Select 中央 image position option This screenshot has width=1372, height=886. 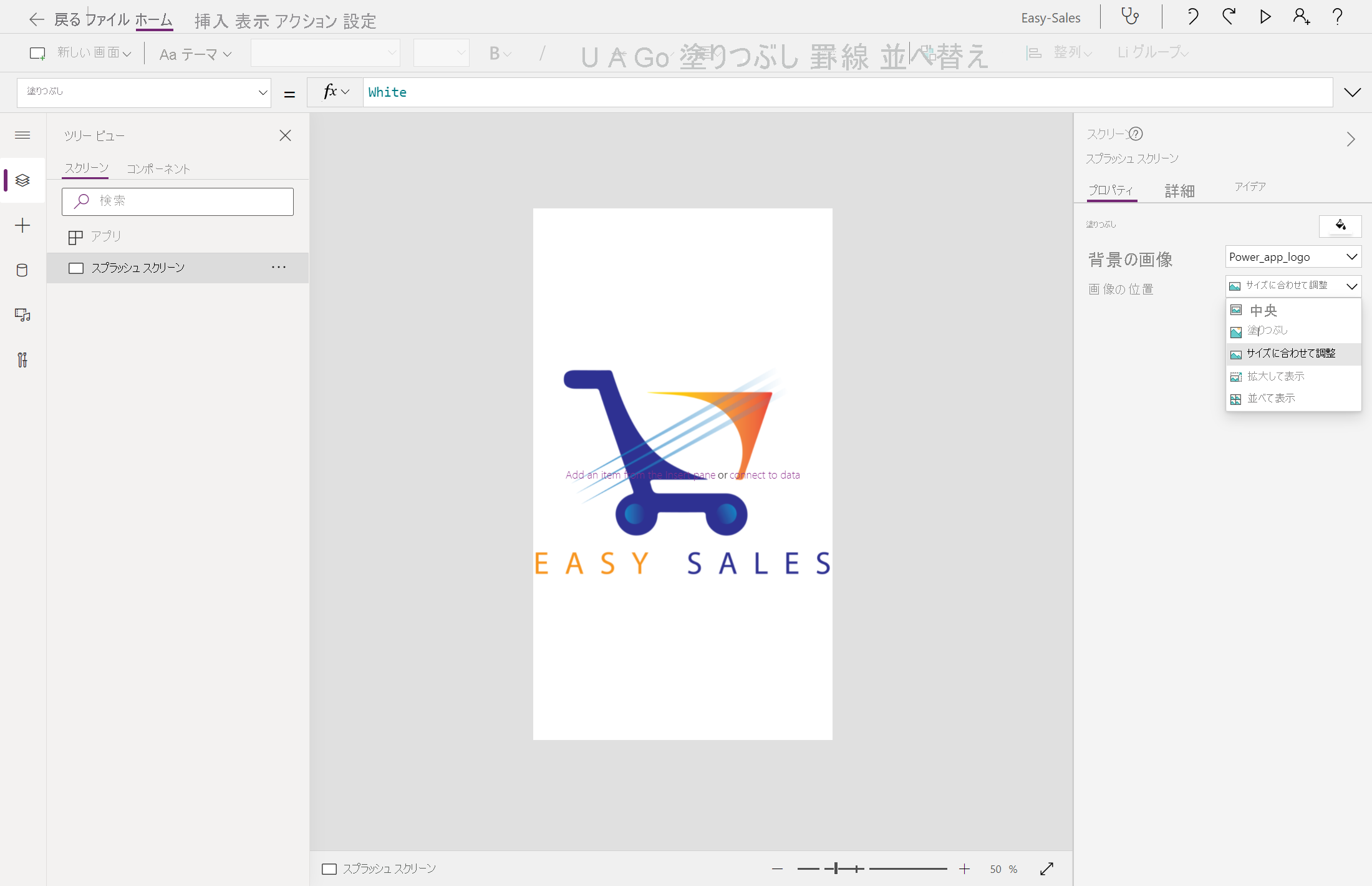[x=1293, y=310]
